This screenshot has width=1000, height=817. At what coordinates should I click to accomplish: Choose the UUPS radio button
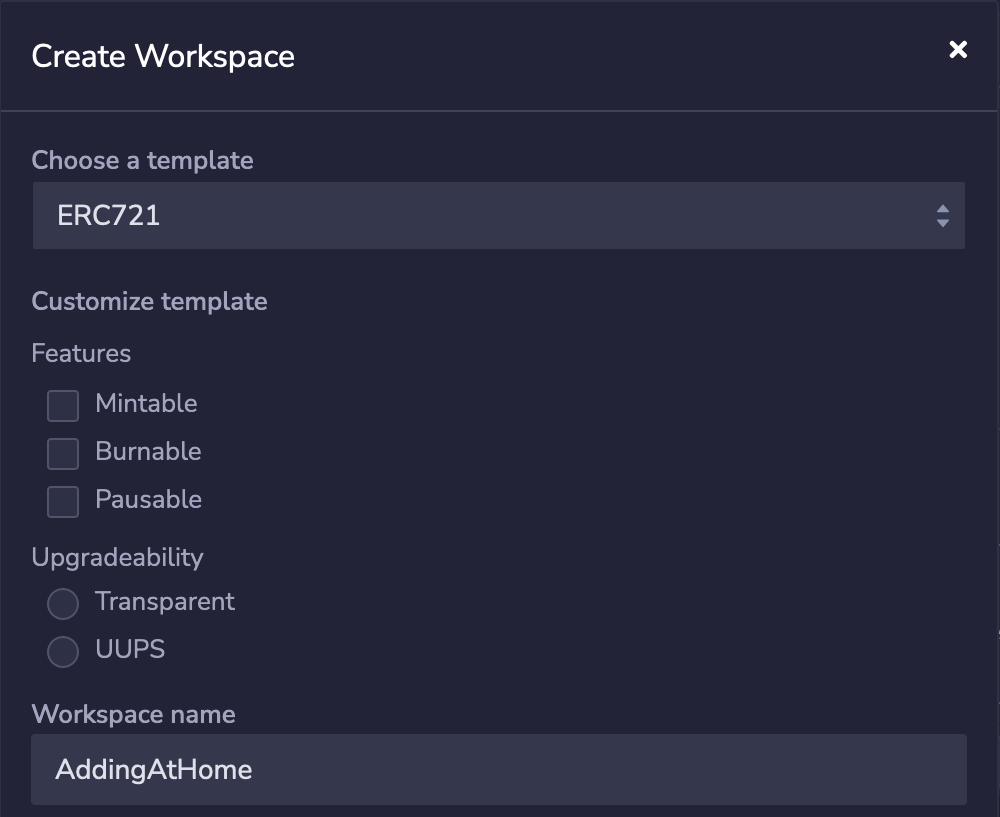pyautogui.click(x=63, y=652)
